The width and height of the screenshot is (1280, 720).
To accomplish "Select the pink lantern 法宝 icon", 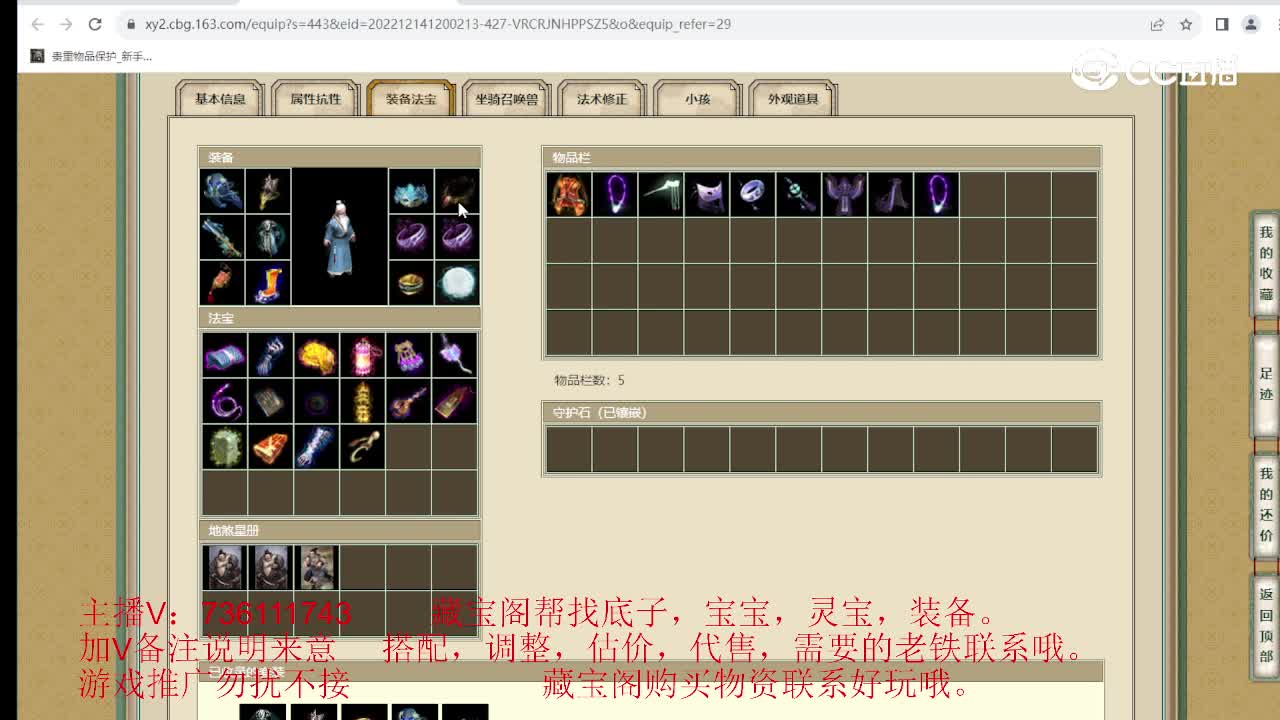I will click(362, 355).
